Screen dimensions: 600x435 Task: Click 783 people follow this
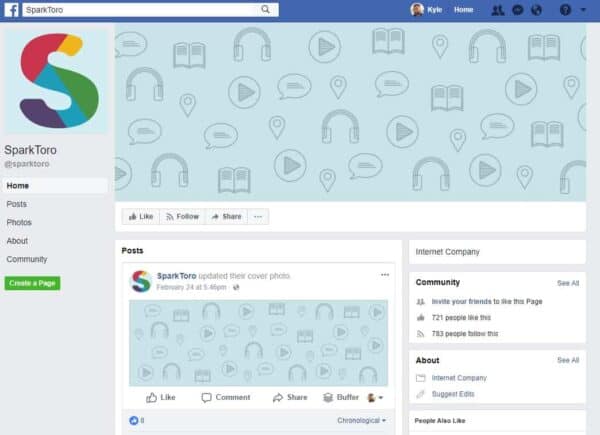(x=465, y=334)
